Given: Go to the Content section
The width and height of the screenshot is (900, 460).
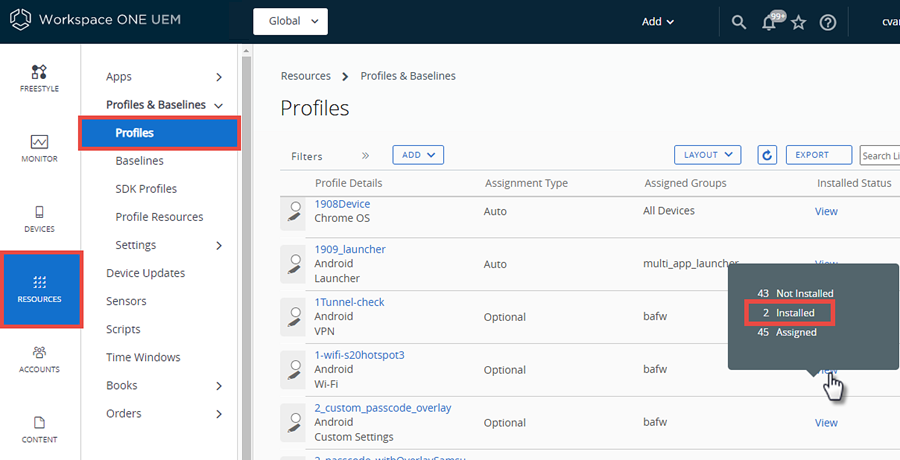Looking at the screenshot, I should [39, 430].
